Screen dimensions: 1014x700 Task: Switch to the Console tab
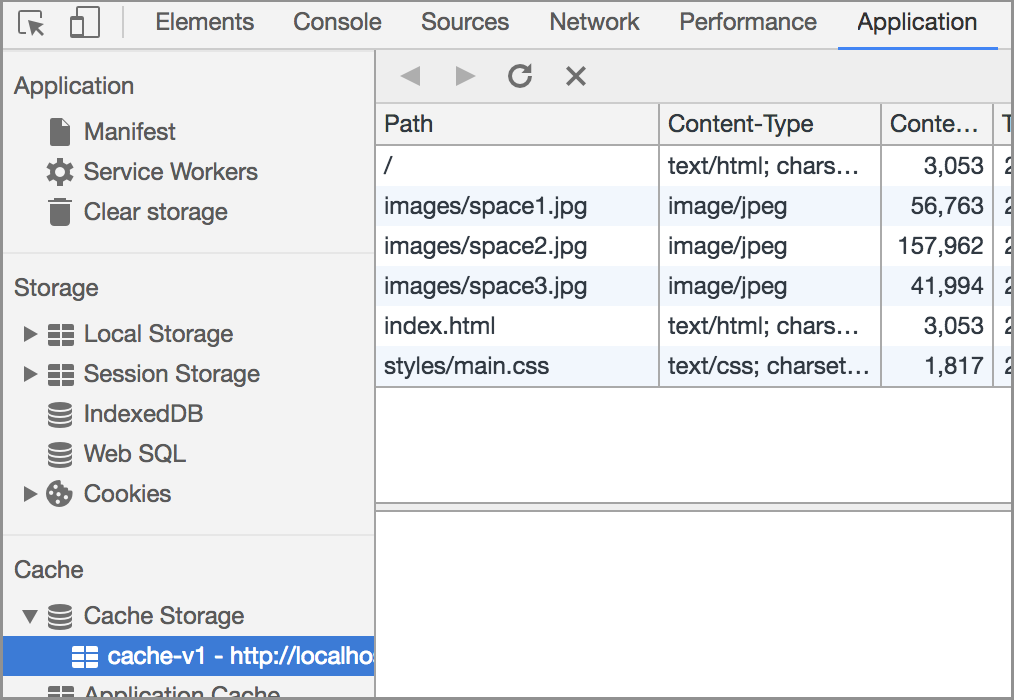click(337, 22)
